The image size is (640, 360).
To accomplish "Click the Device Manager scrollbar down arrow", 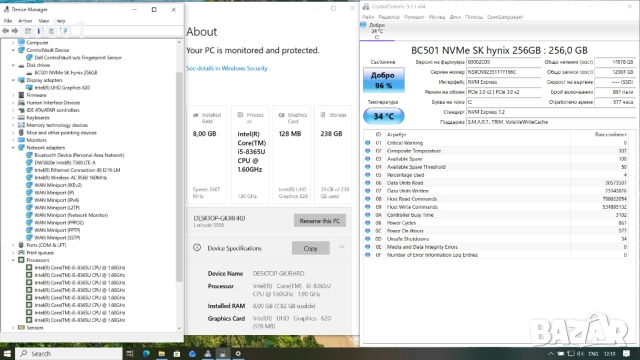I will (x=179, y=328).
